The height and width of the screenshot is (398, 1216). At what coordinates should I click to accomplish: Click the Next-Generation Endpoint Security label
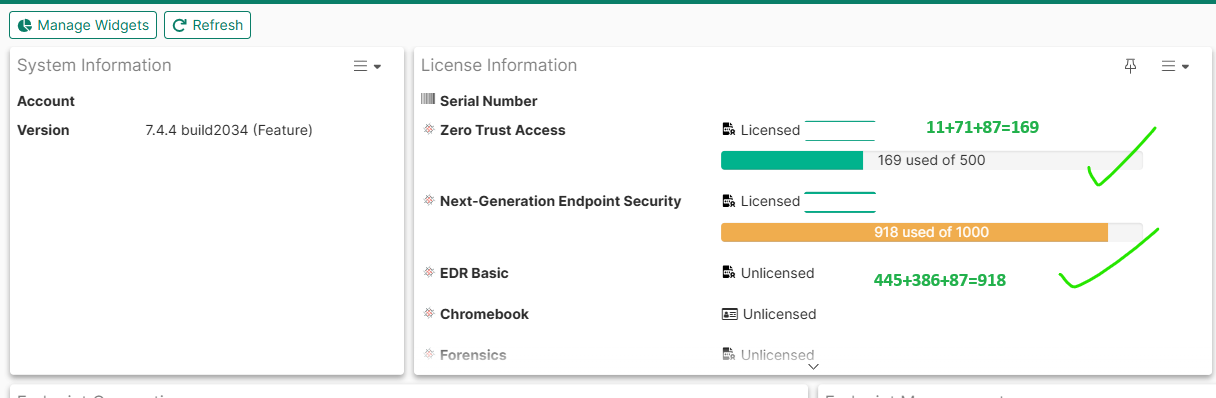pyautogui.click(x=560, y=201)
